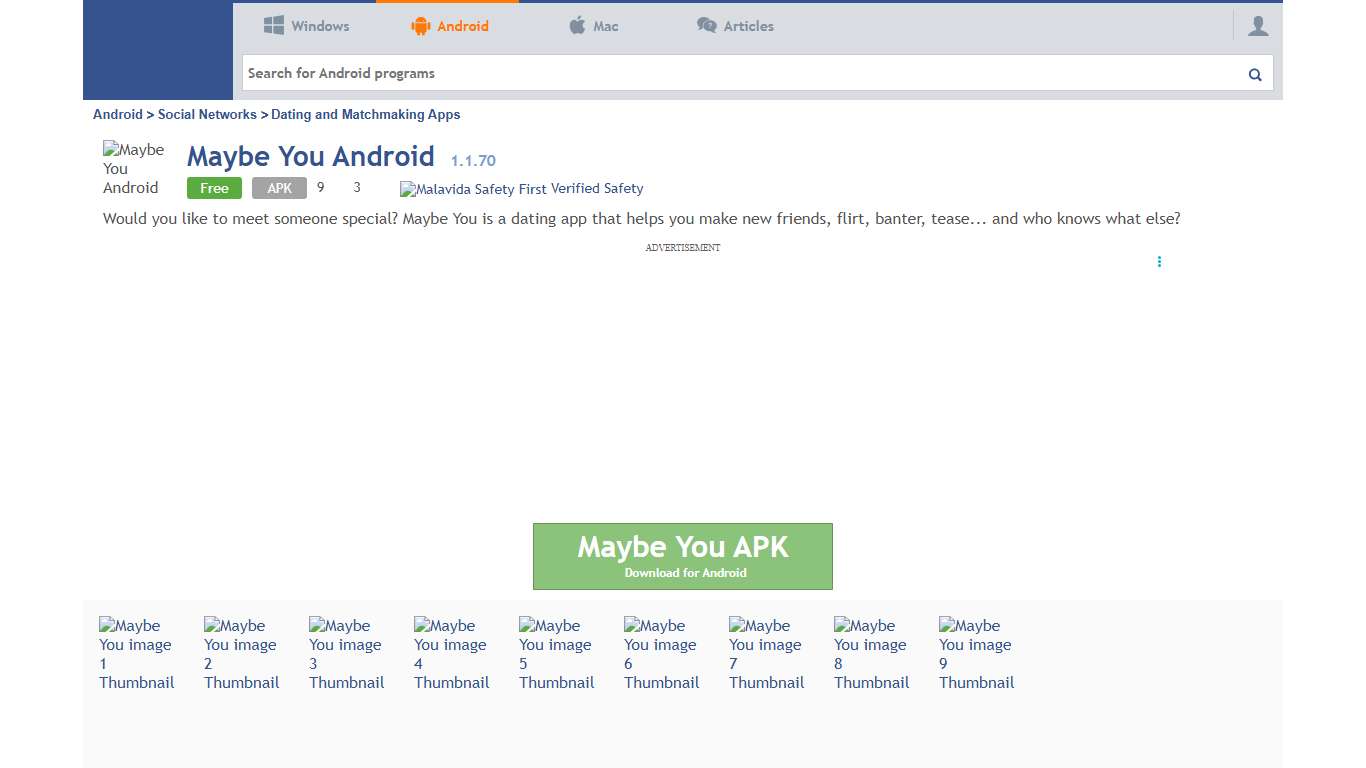
Task: Switch to the Mac tab
Action: [604, 25]
